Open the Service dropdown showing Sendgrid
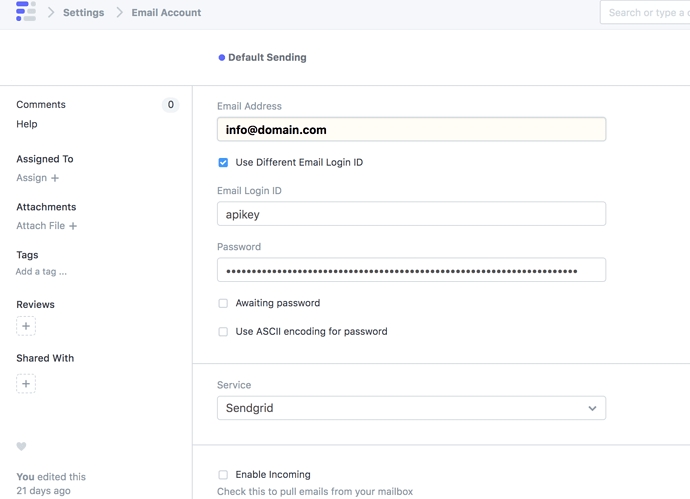This screenshot has height=499, width=690. coord(411,408)
